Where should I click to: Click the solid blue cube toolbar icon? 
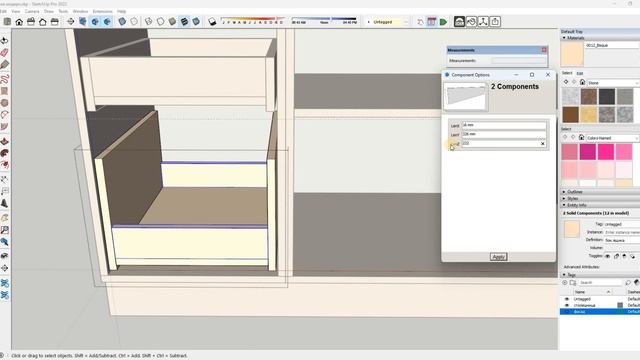pyautogui.click(x=122, y=22)
